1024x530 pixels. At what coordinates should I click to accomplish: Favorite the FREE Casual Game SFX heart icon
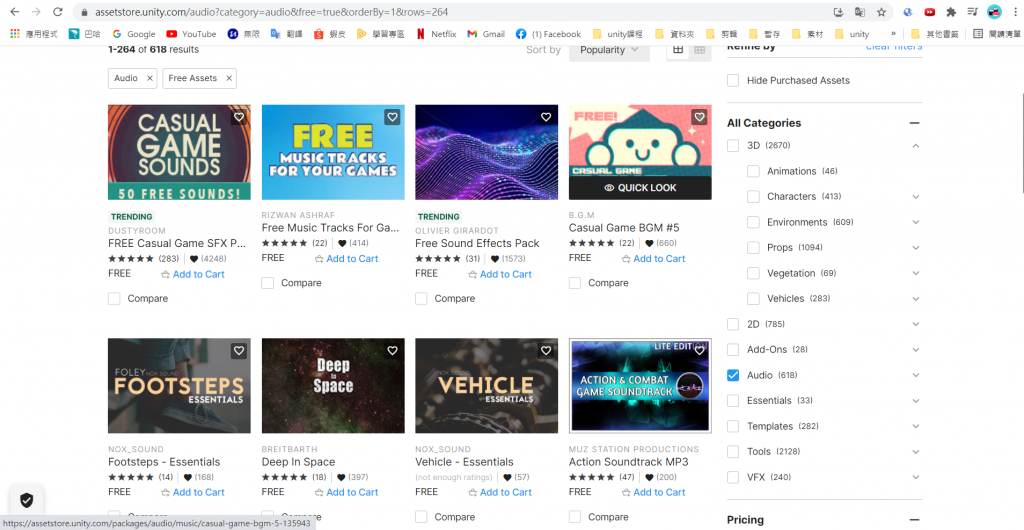239,117
